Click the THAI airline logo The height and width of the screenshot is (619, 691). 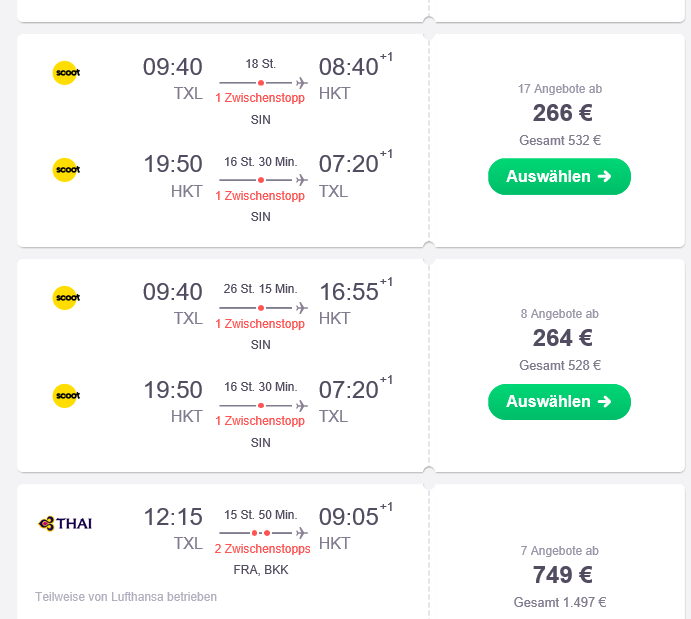coord(65,523)
